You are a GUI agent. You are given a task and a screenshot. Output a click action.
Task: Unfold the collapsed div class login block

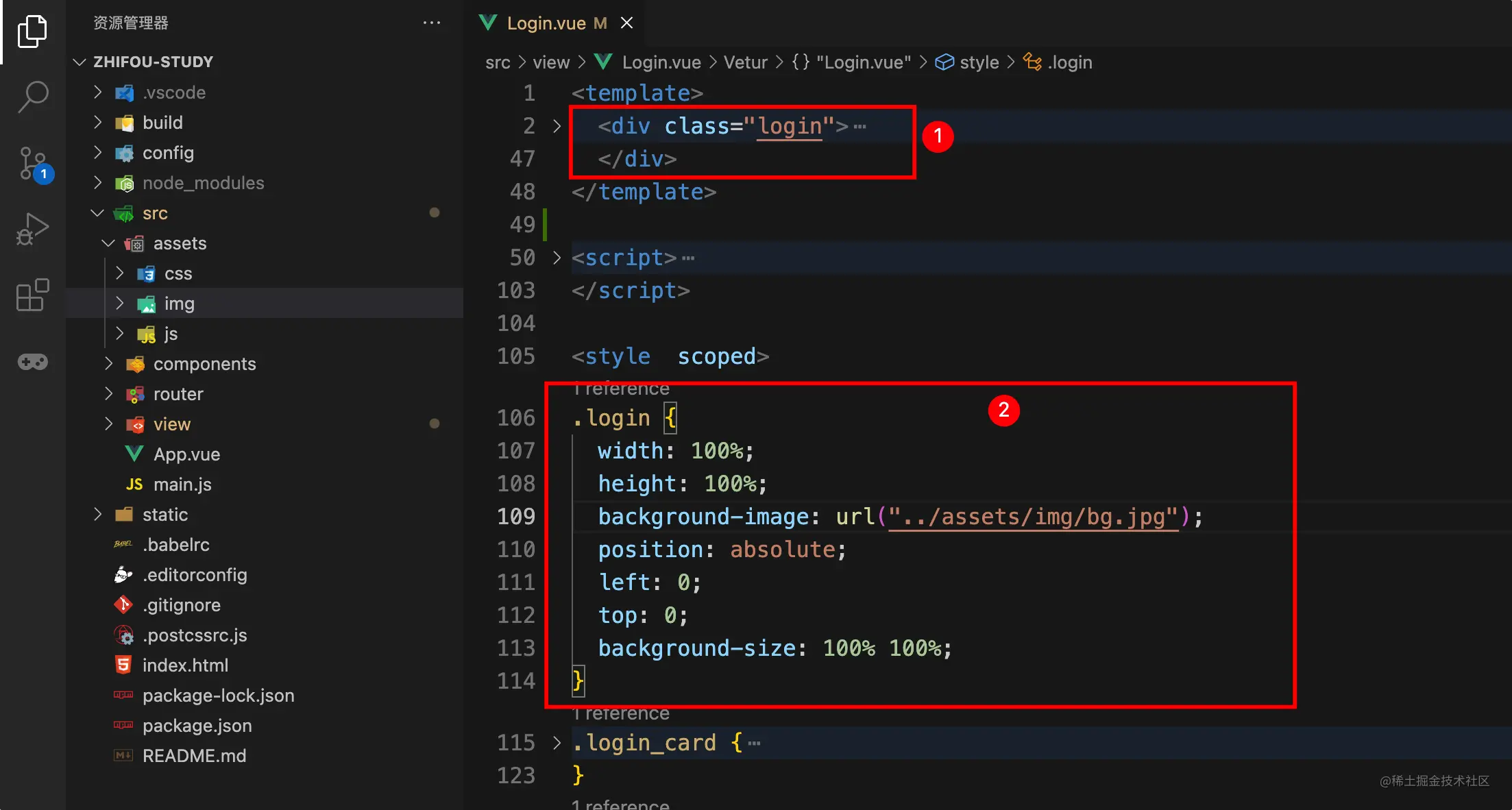click(557, 126)
